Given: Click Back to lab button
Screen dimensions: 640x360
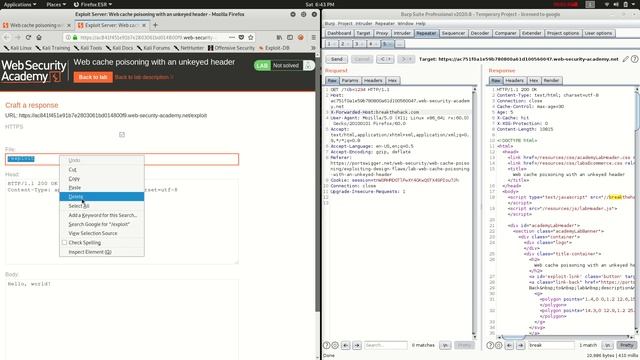Looking at the screenshot, I should click(x=93, y=77).
